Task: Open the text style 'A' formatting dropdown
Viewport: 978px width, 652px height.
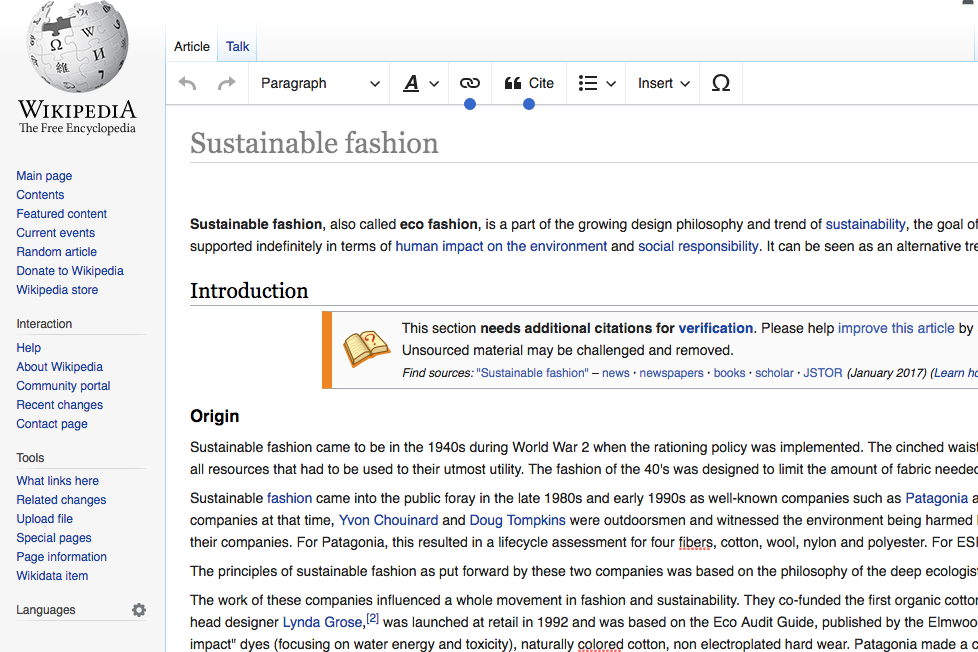Action: pos(420,83)
